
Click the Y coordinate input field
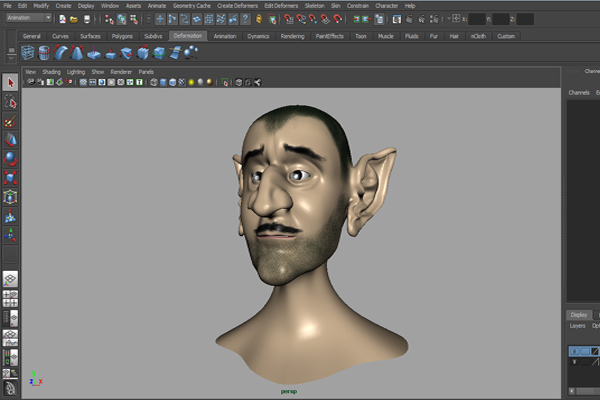[501, 19]
